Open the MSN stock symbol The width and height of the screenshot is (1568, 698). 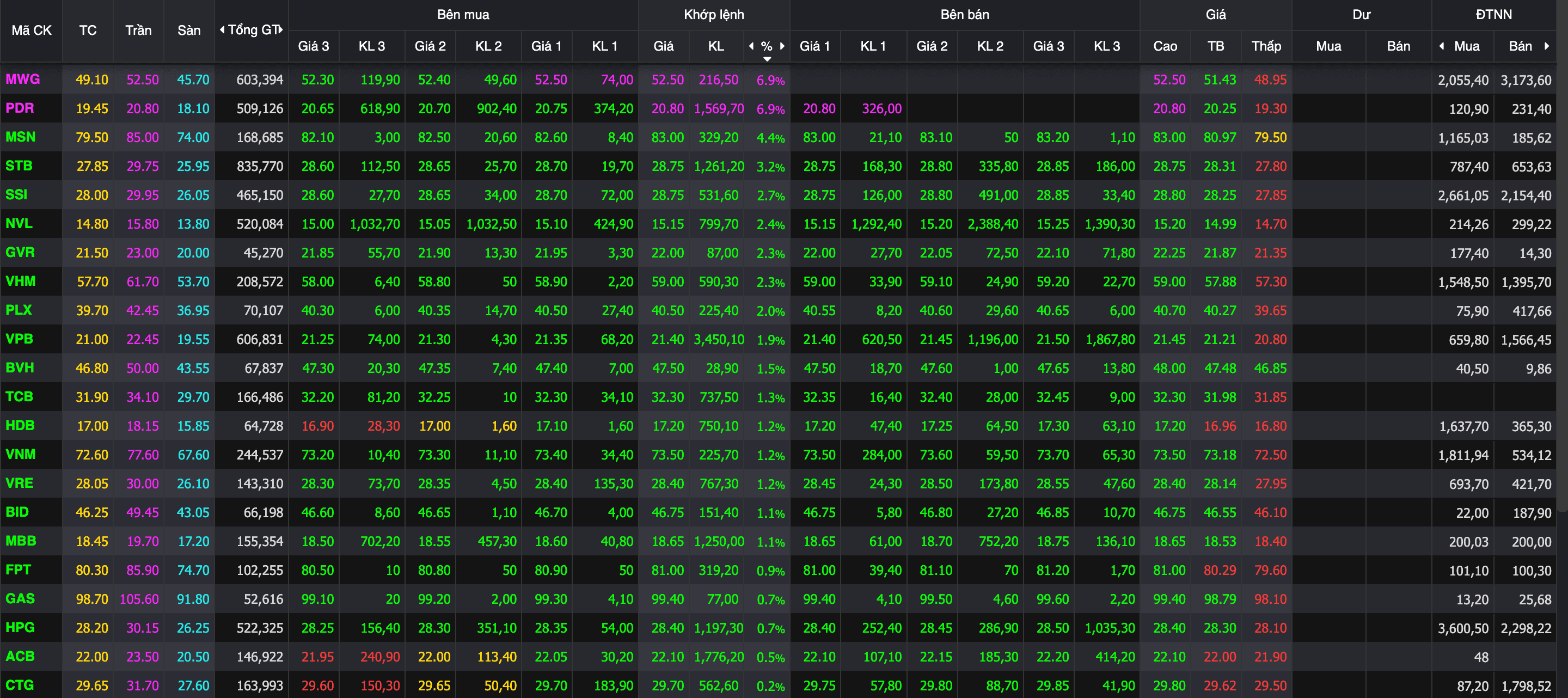(20, 137)
